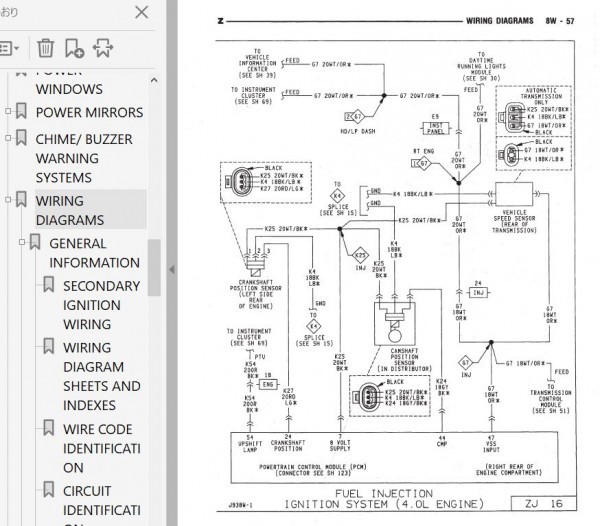
Task: Click the WIRING DIAGRAM SHEETS ribbon icon
Action: (x=49, y=346)
